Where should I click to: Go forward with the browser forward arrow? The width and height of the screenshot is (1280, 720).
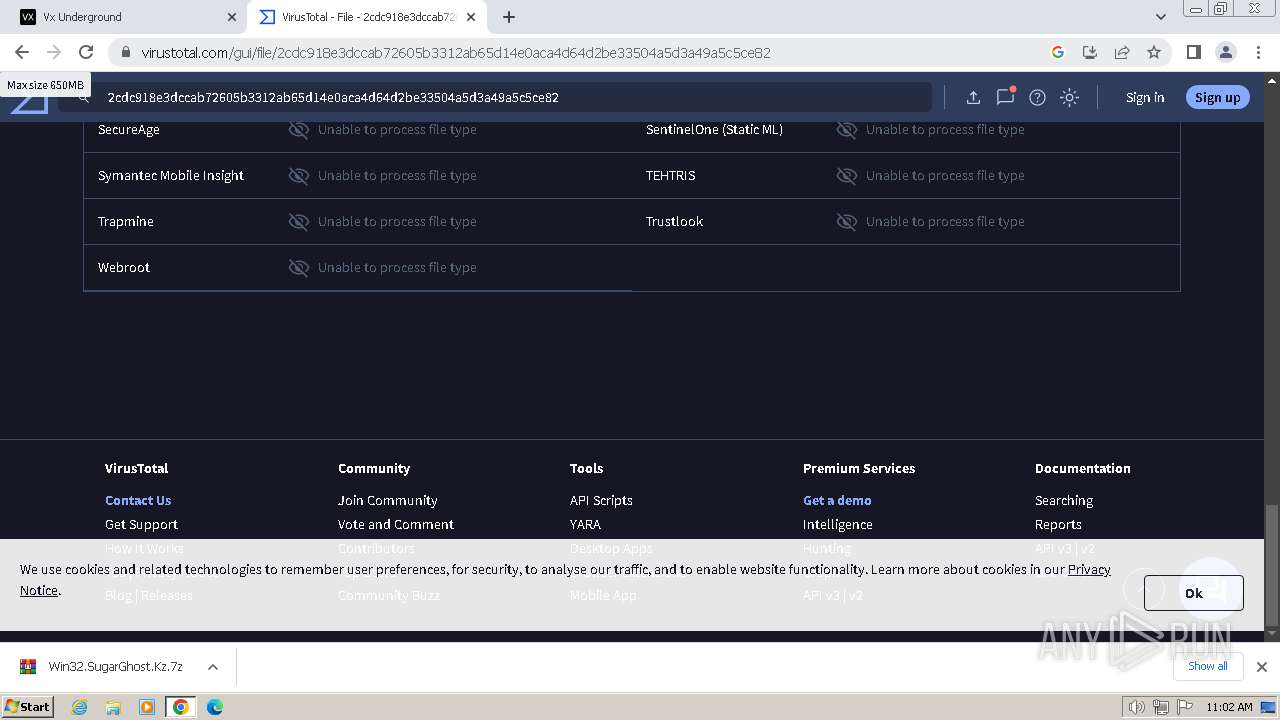tap(54, 52)
